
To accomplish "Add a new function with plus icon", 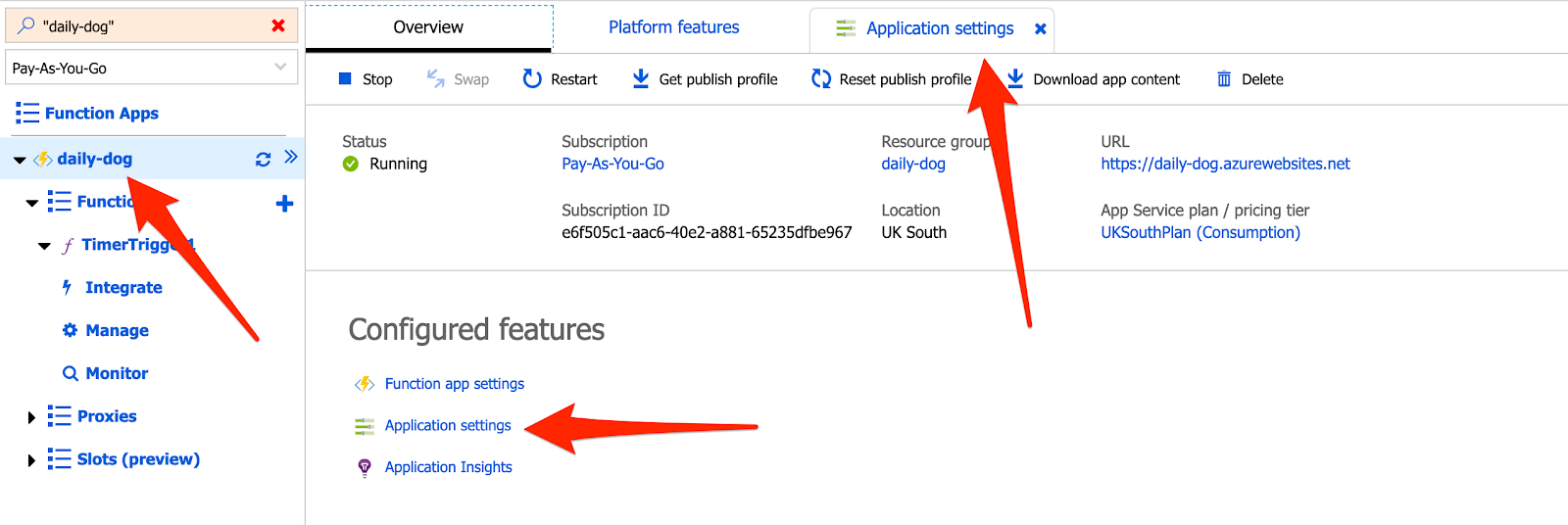I will tap(284, 203).
